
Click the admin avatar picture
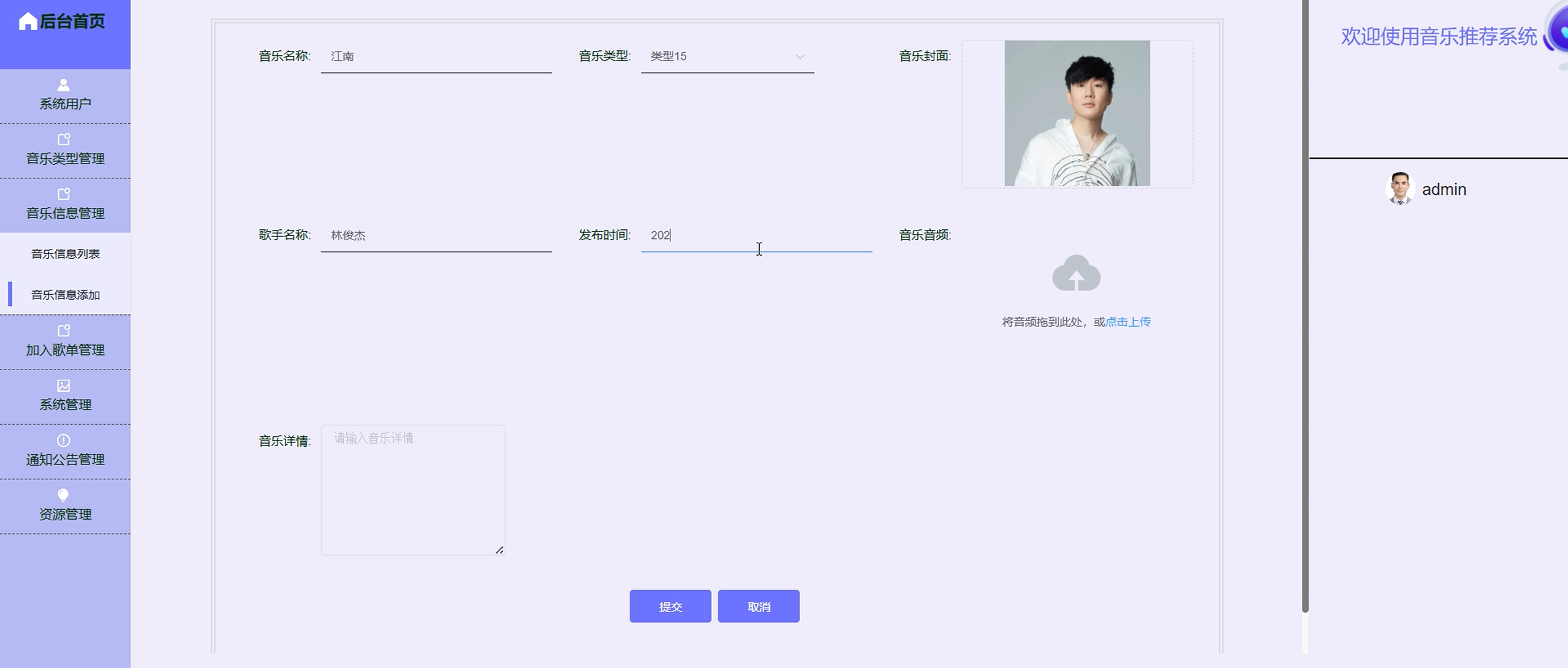tap(1399, 188)
